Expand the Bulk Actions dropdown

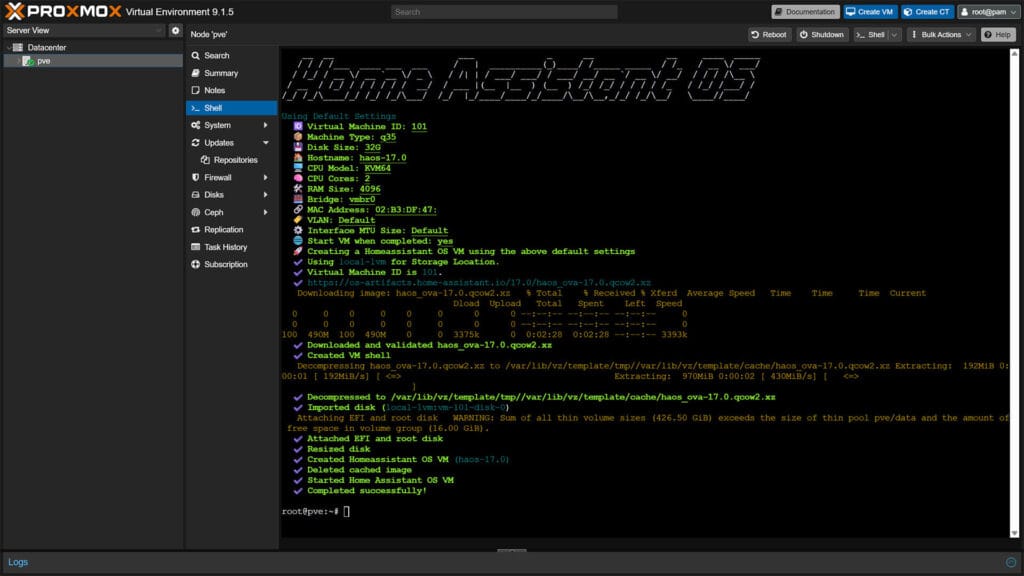click(942, 33)
